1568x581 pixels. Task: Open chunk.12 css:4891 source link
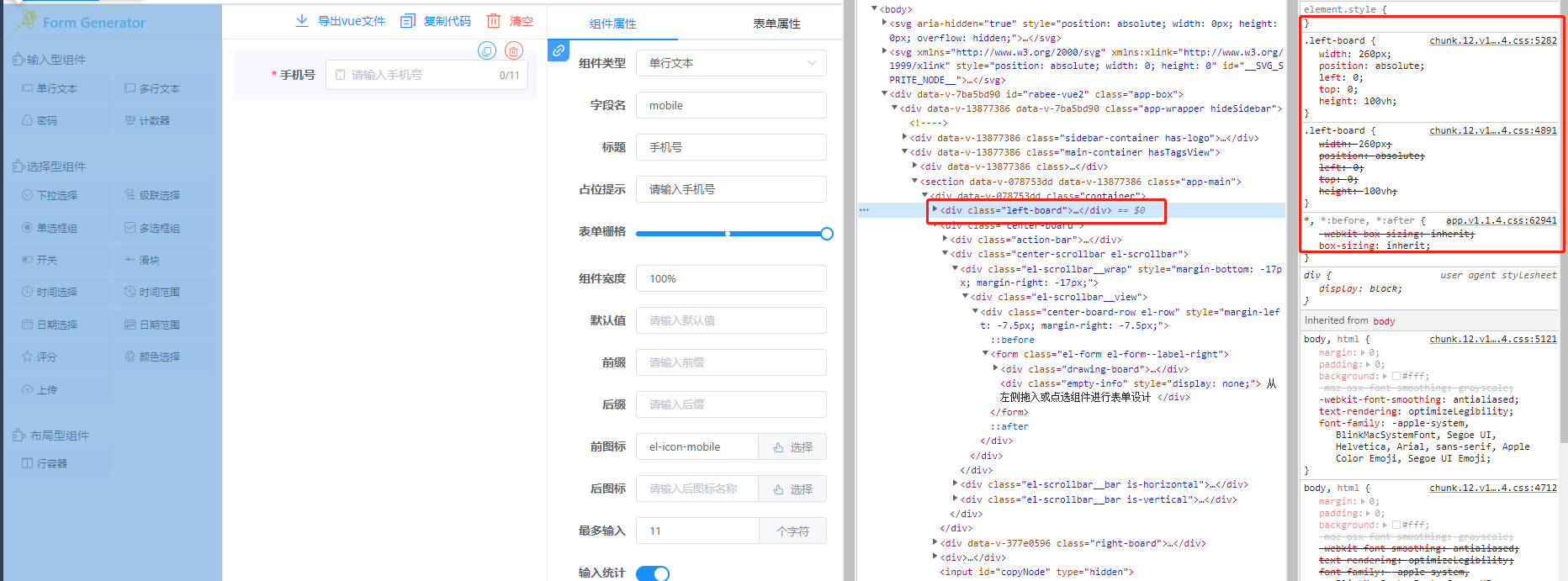point(1493,130)
